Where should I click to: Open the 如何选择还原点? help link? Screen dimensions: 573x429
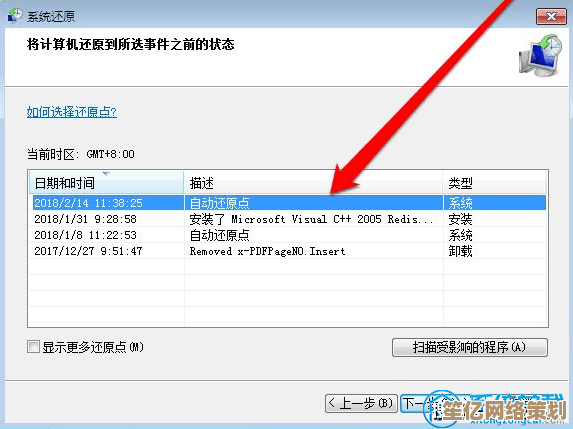click(x=72, y=112)
